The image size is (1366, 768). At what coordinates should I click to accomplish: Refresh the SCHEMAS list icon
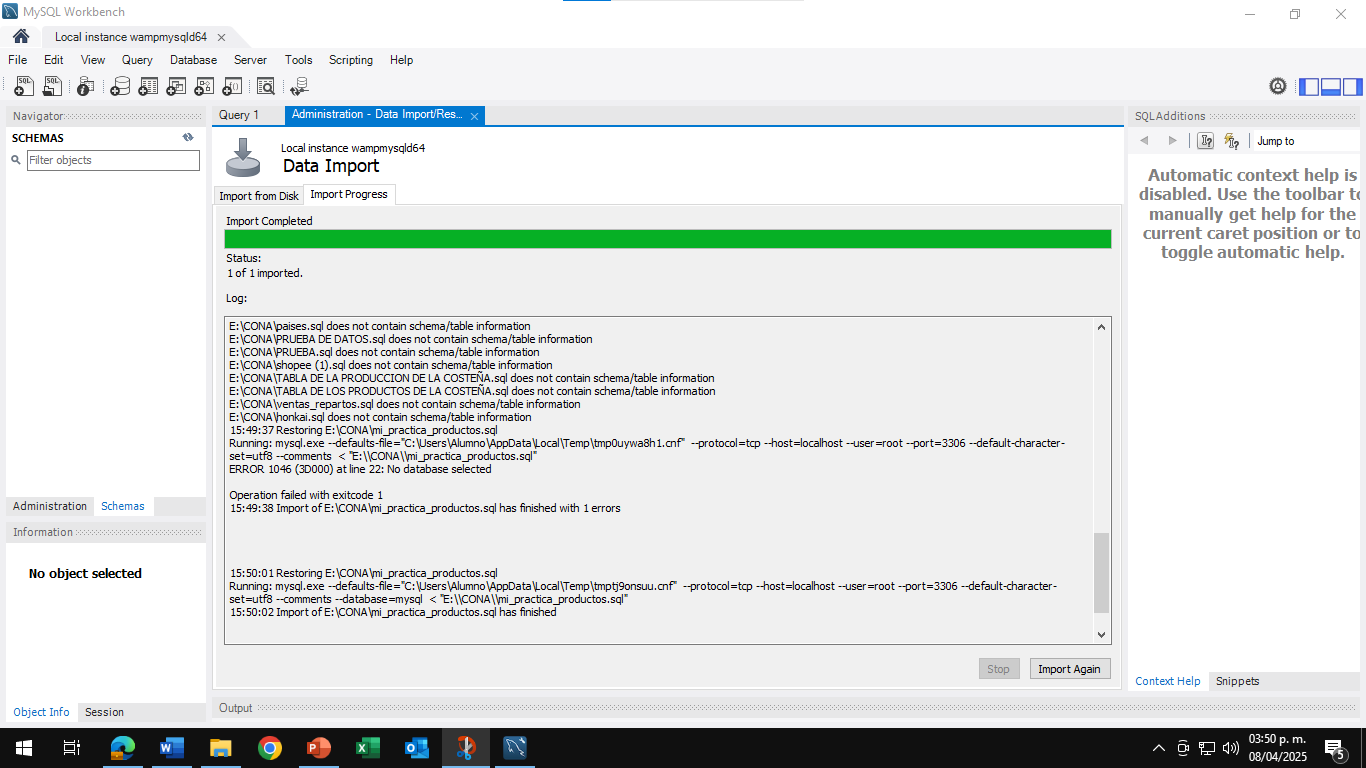(188, 138)
